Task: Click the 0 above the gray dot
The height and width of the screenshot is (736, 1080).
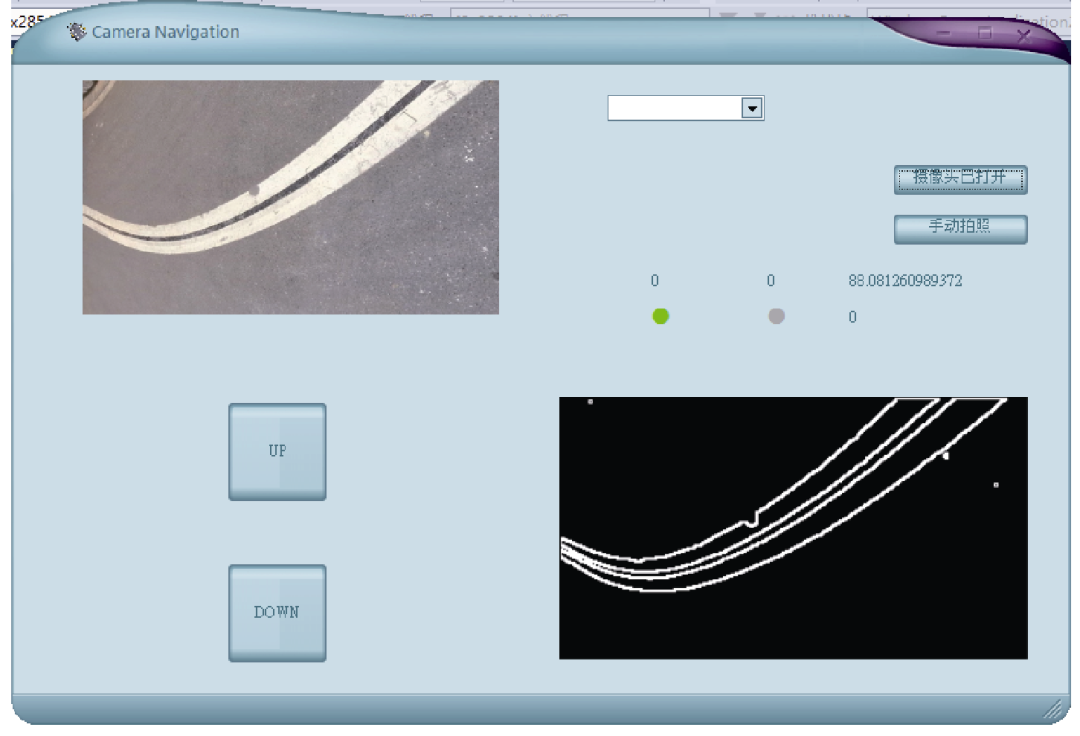Action: click(x=771, y=280)
